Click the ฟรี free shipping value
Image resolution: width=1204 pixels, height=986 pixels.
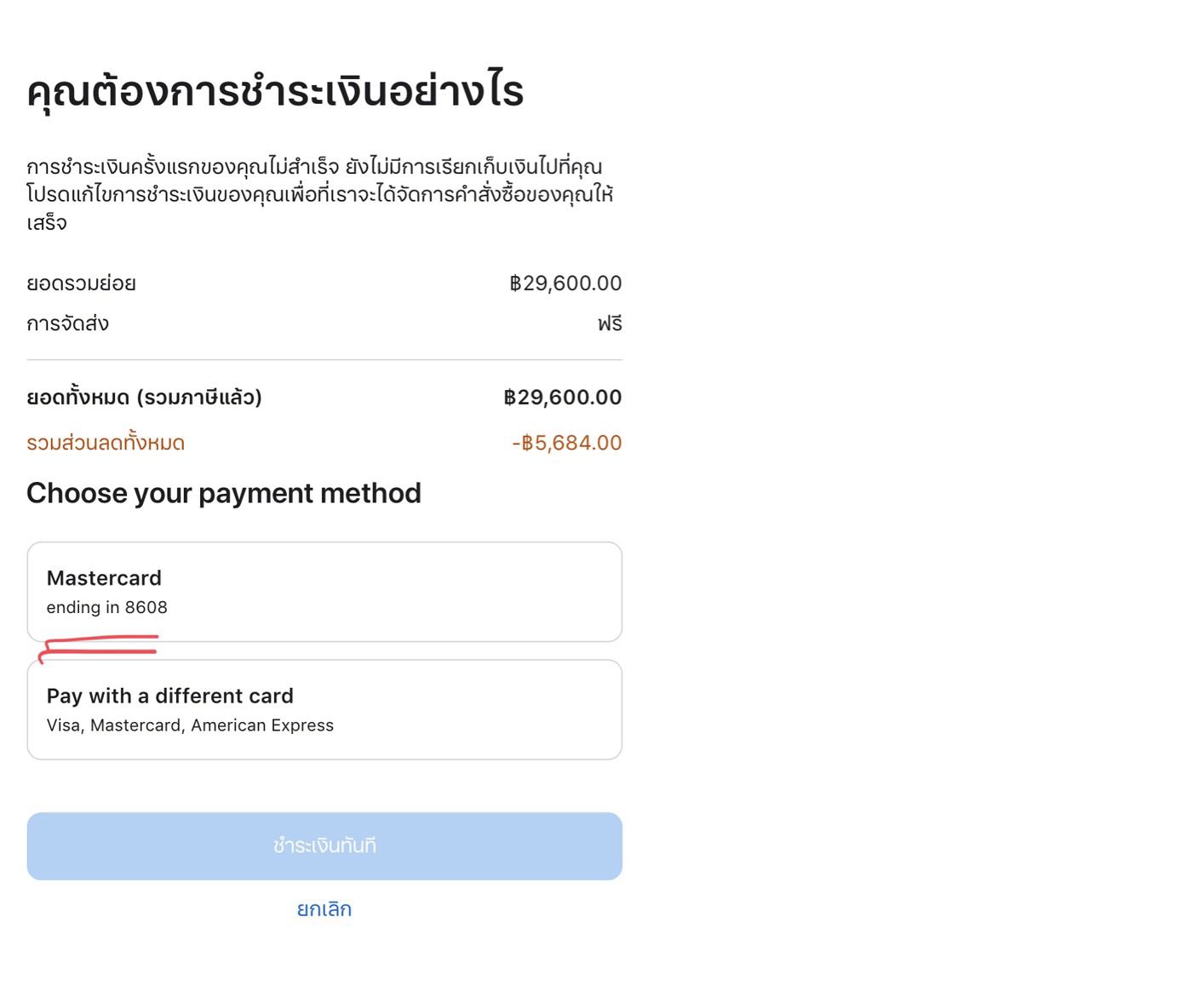(x=610, y=324)
